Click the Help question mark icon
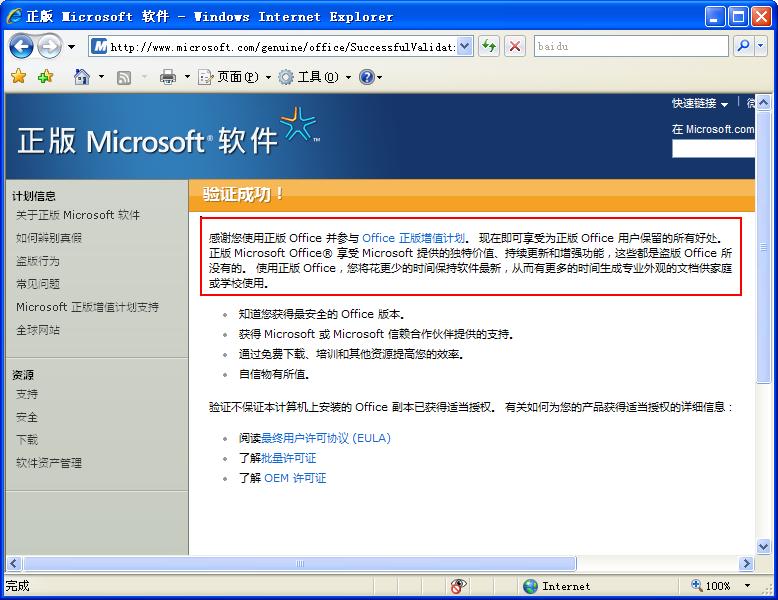The width and height of the screenshot is (778, 600). coord(367,77)
